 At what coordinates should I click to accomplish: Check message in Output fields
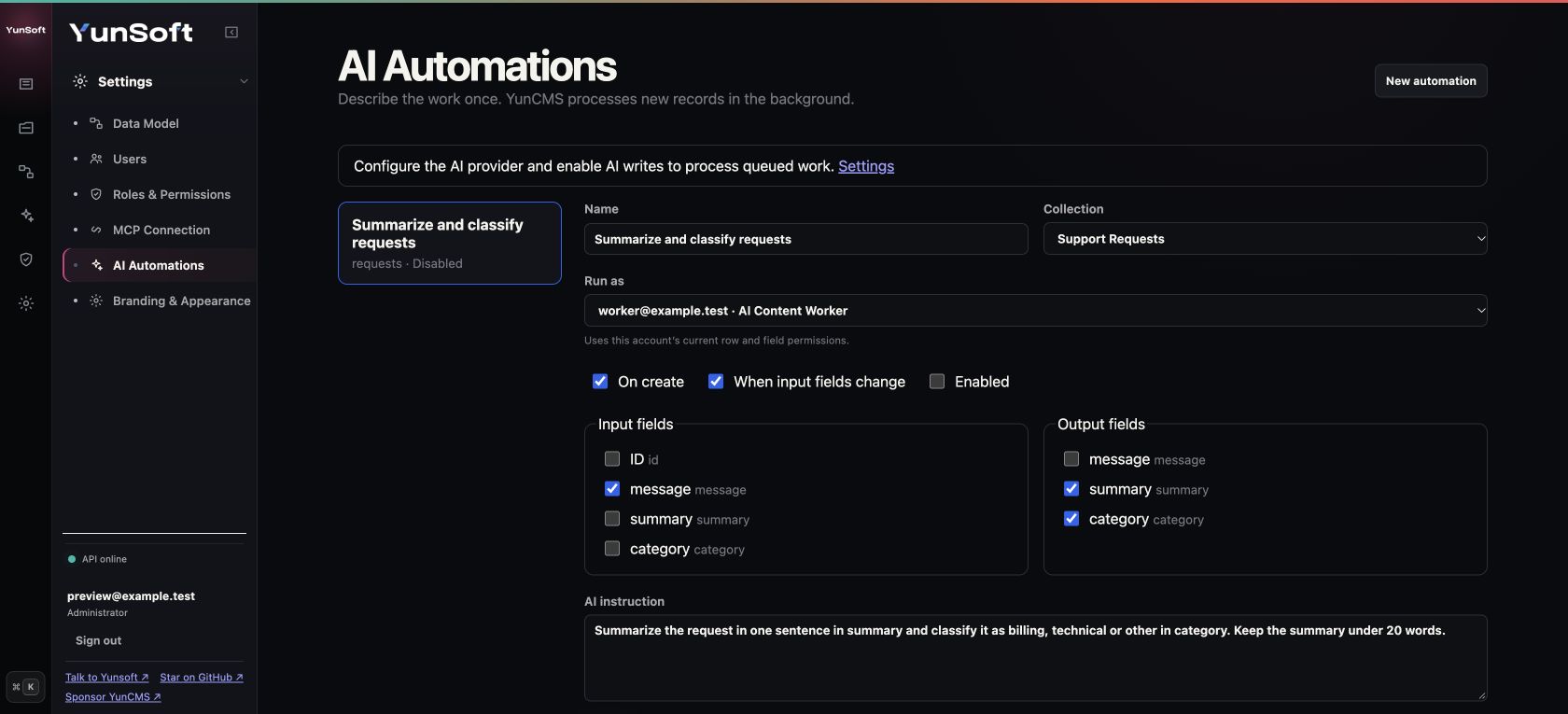tap(1071, 458)
